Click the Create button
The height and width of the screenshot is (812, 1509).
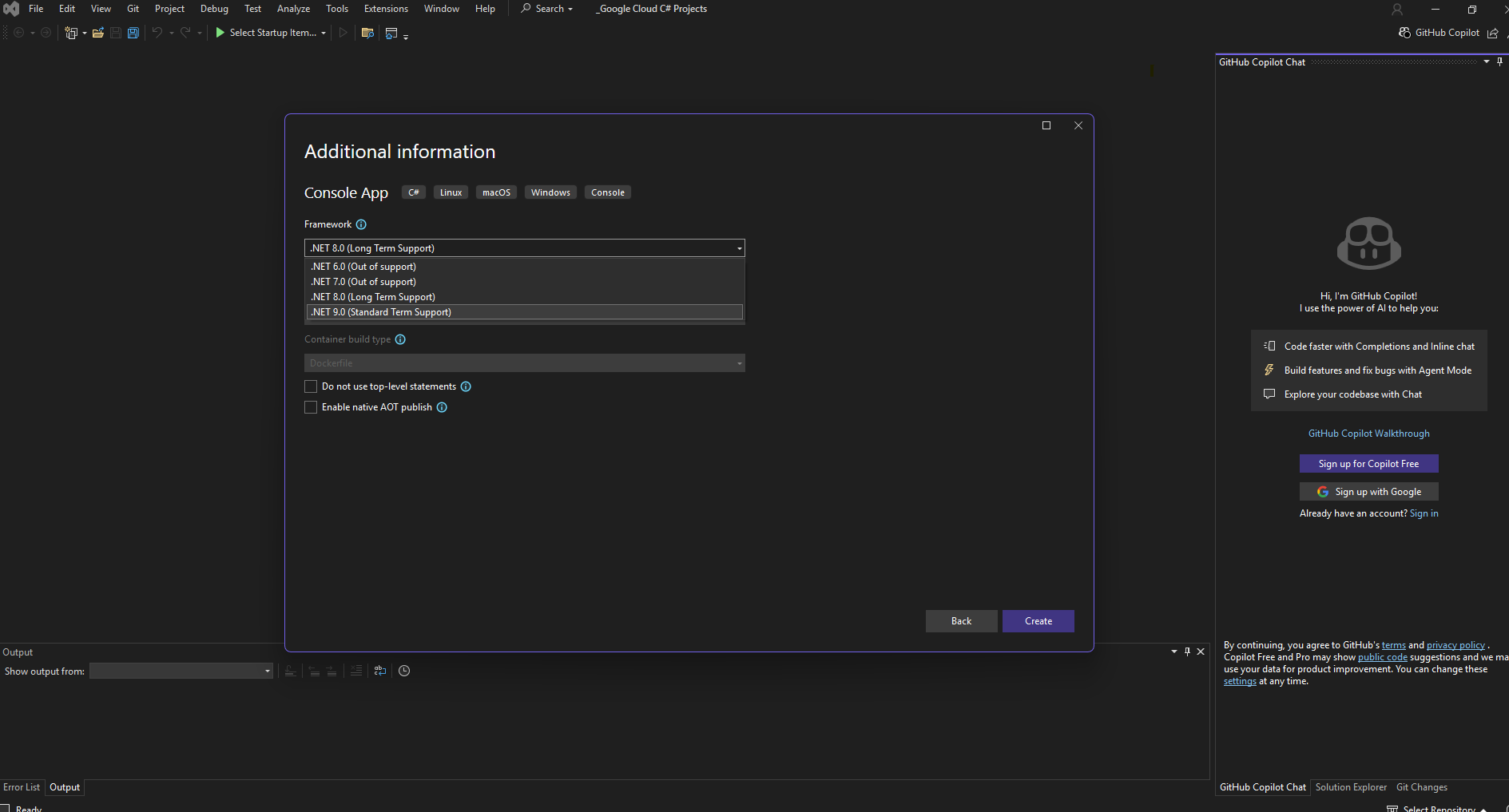(1038, 621)
